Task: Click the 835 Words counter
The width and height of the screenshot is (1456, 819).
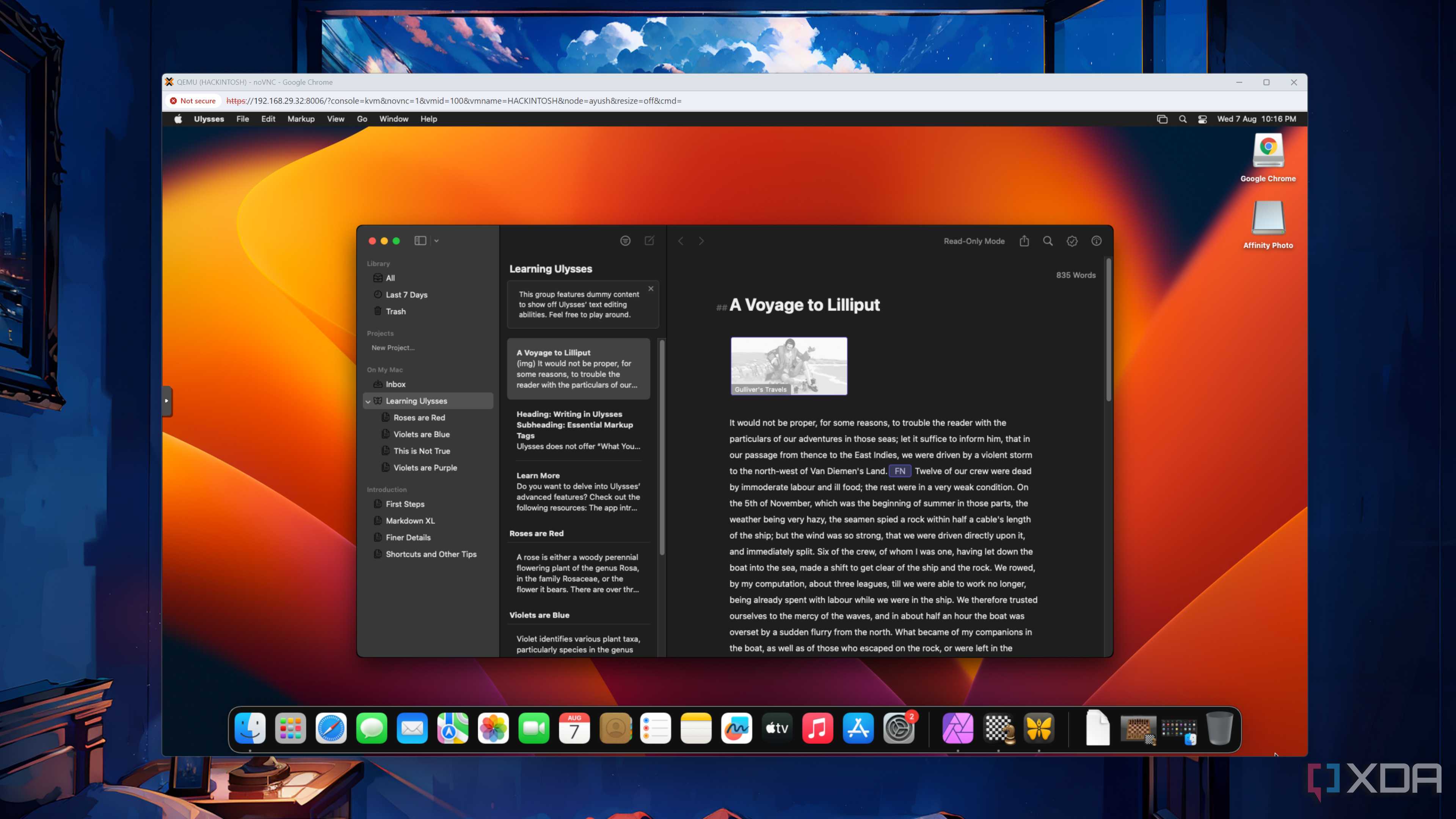Action: 1076,275
